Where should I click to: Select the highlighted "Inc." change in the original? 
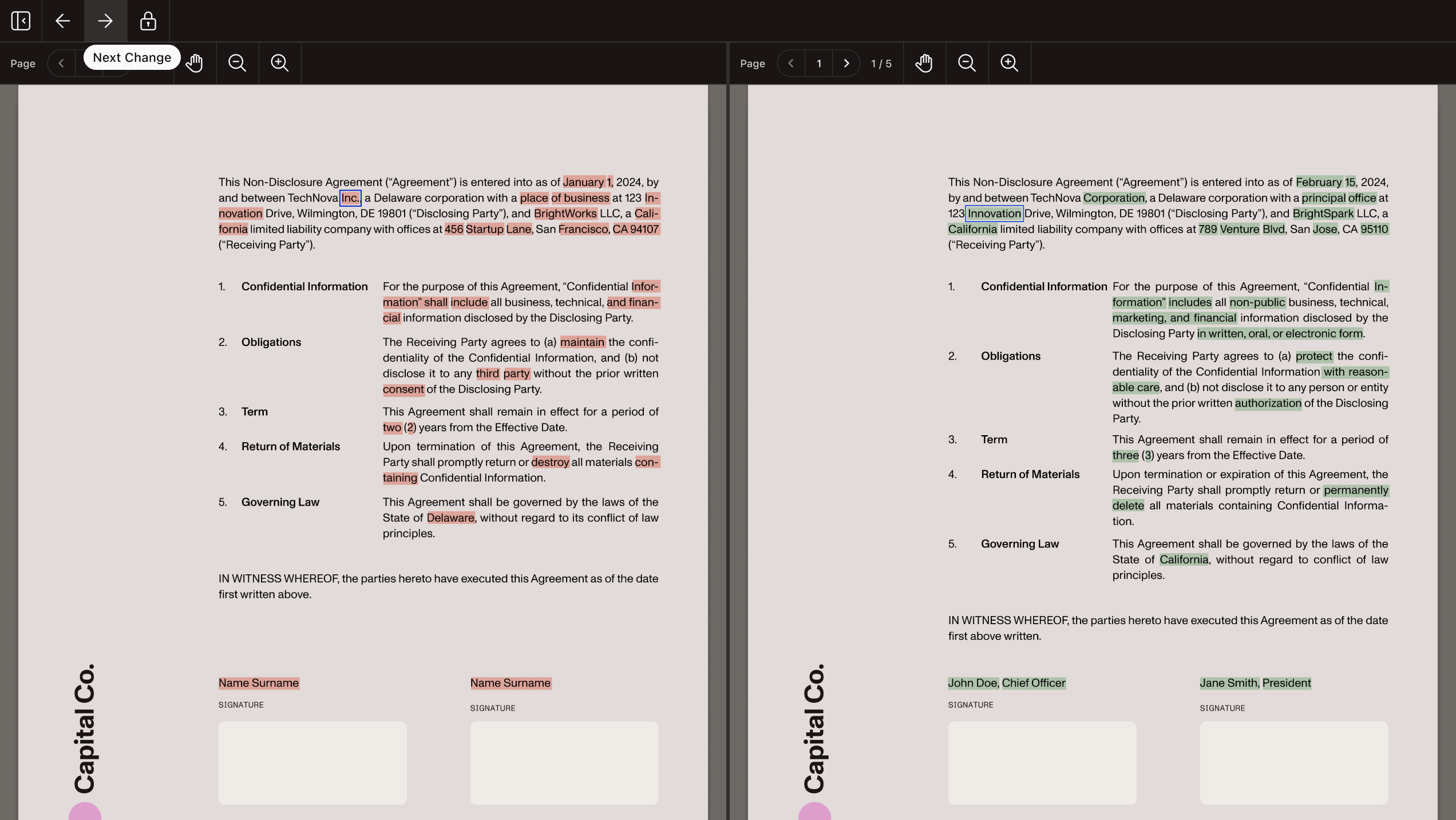[350, 198]
